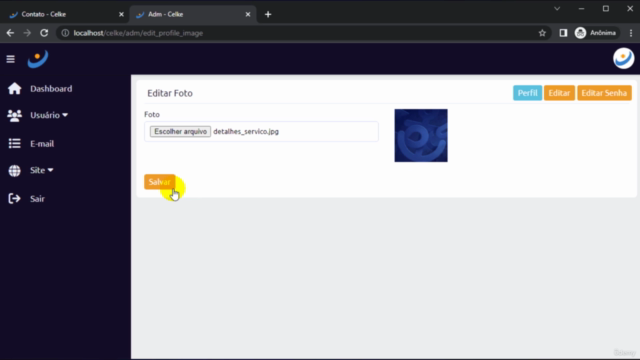Click the browser forward arrow
Screen dimensions: 640x360
[x=27, y=33]
